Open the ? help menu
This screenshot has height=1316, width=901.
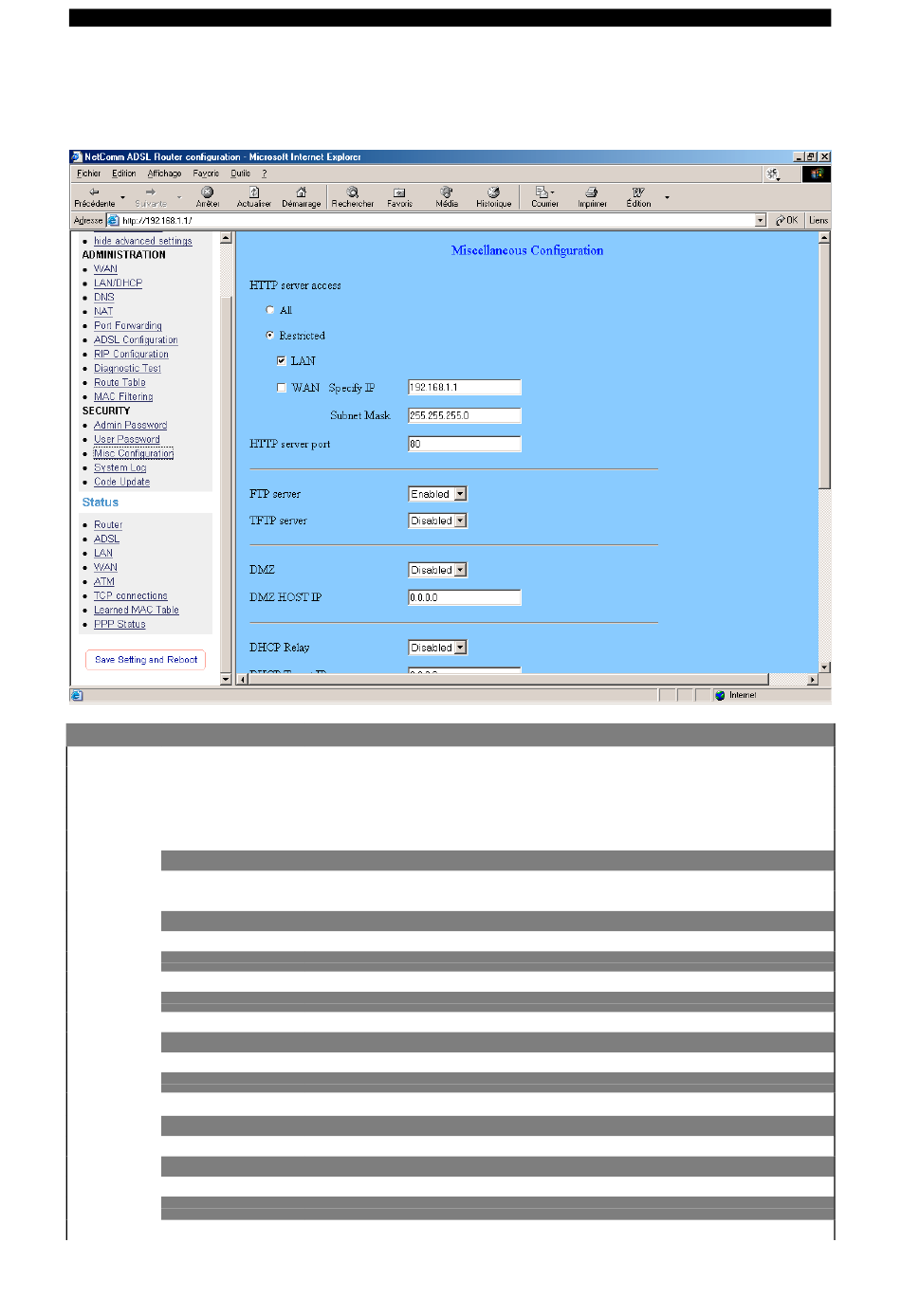point(265,174)
